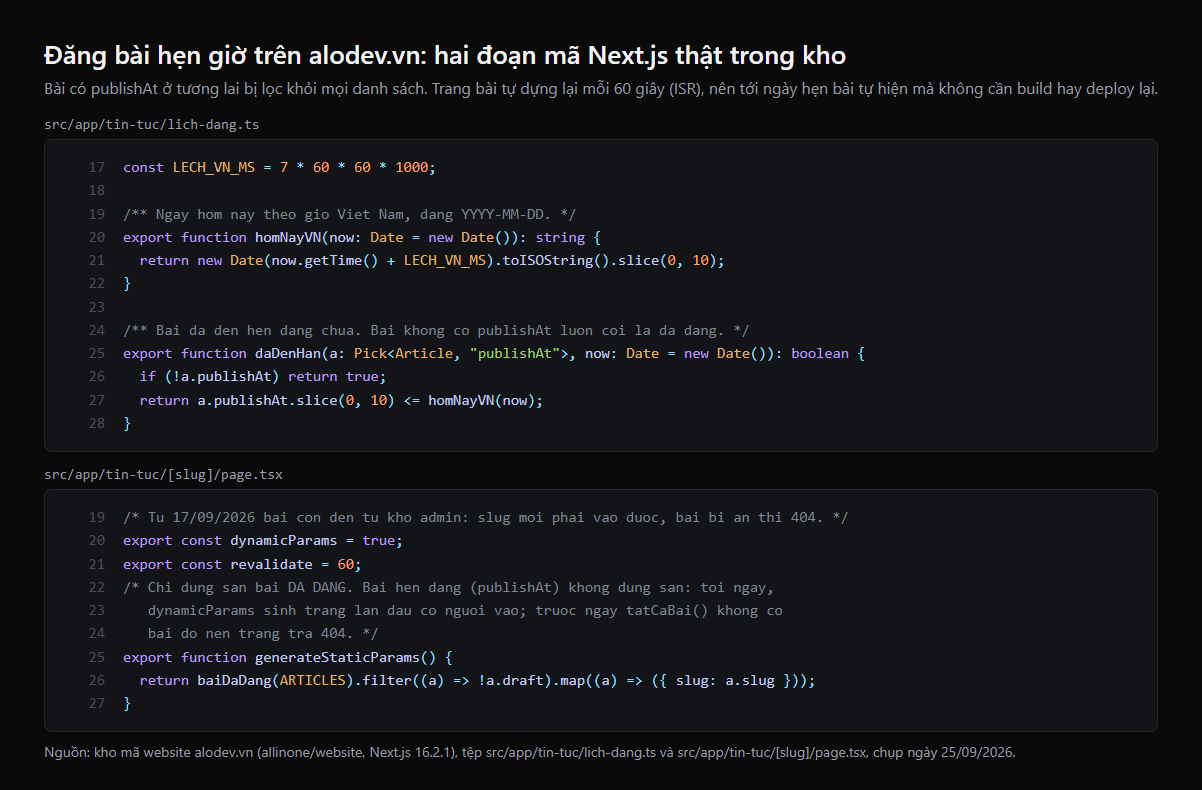Click line number 17 in the first code block
The width and height of the screenshot is (1202, 790).
[96, 167]
